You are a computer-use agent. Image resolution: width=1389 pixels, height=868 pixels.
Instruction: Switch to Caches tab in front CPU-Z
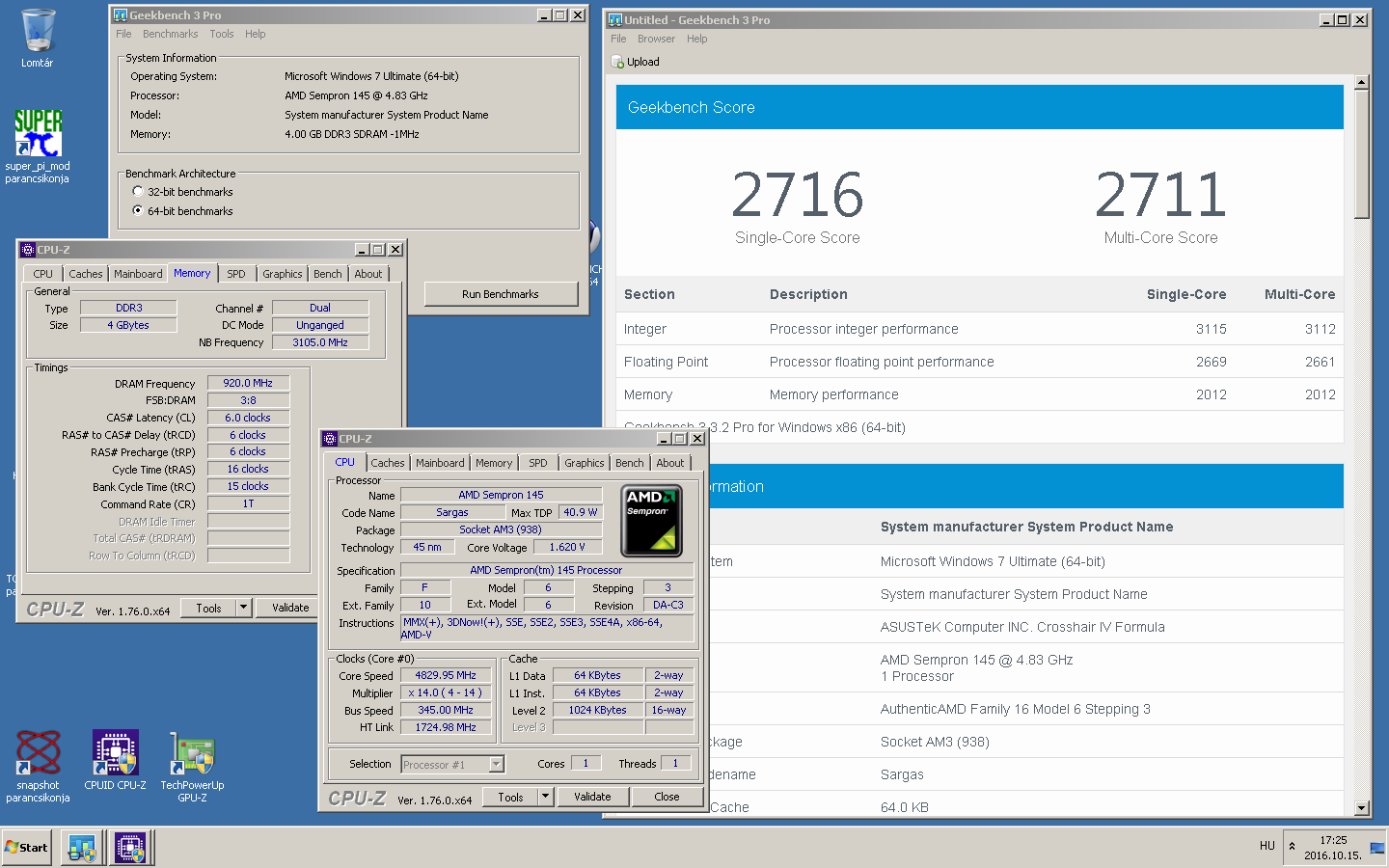(388, 463)
